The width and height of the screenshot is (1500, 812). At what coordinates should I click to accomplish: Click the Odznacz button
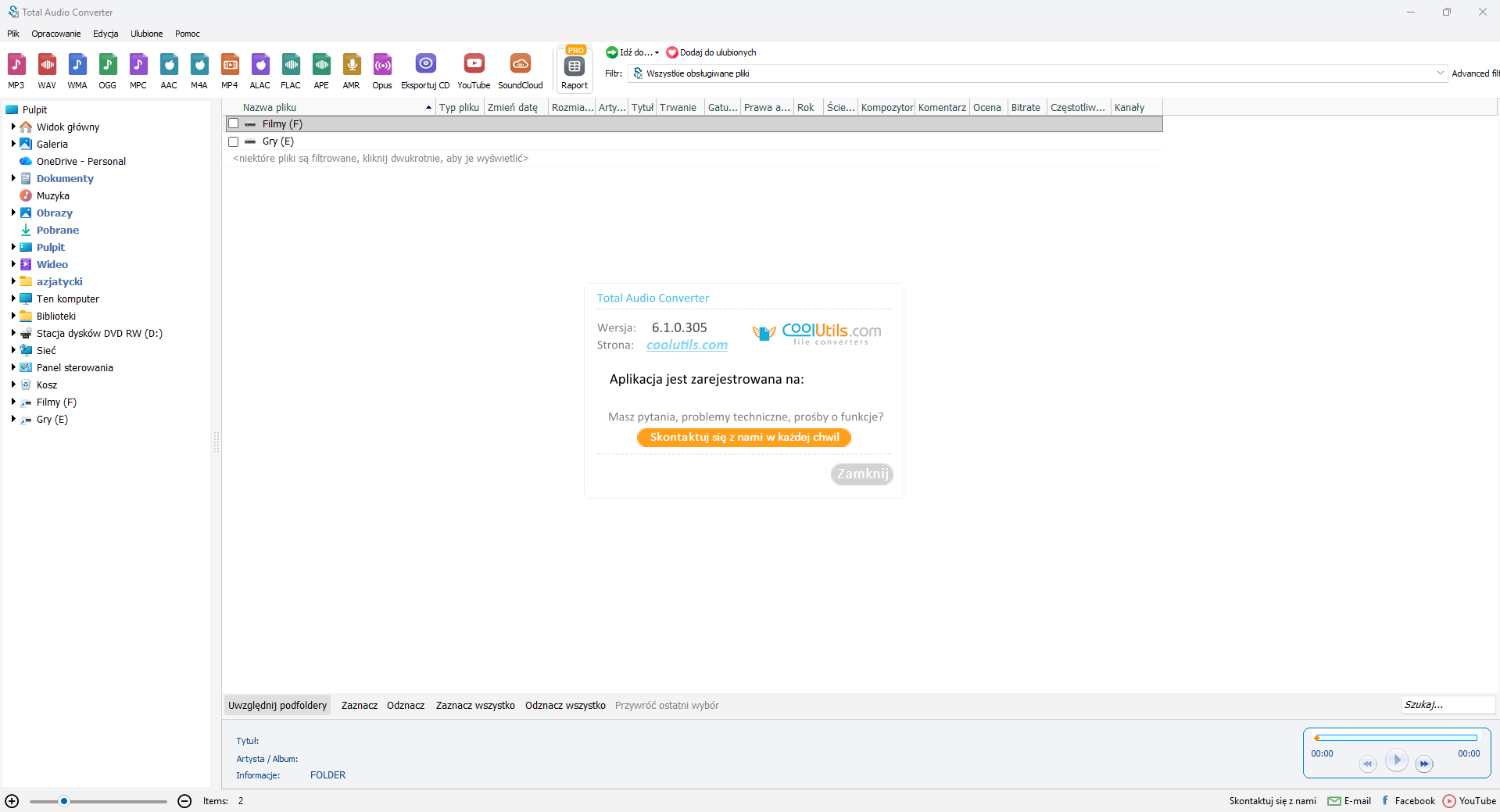tap(406, 706)
